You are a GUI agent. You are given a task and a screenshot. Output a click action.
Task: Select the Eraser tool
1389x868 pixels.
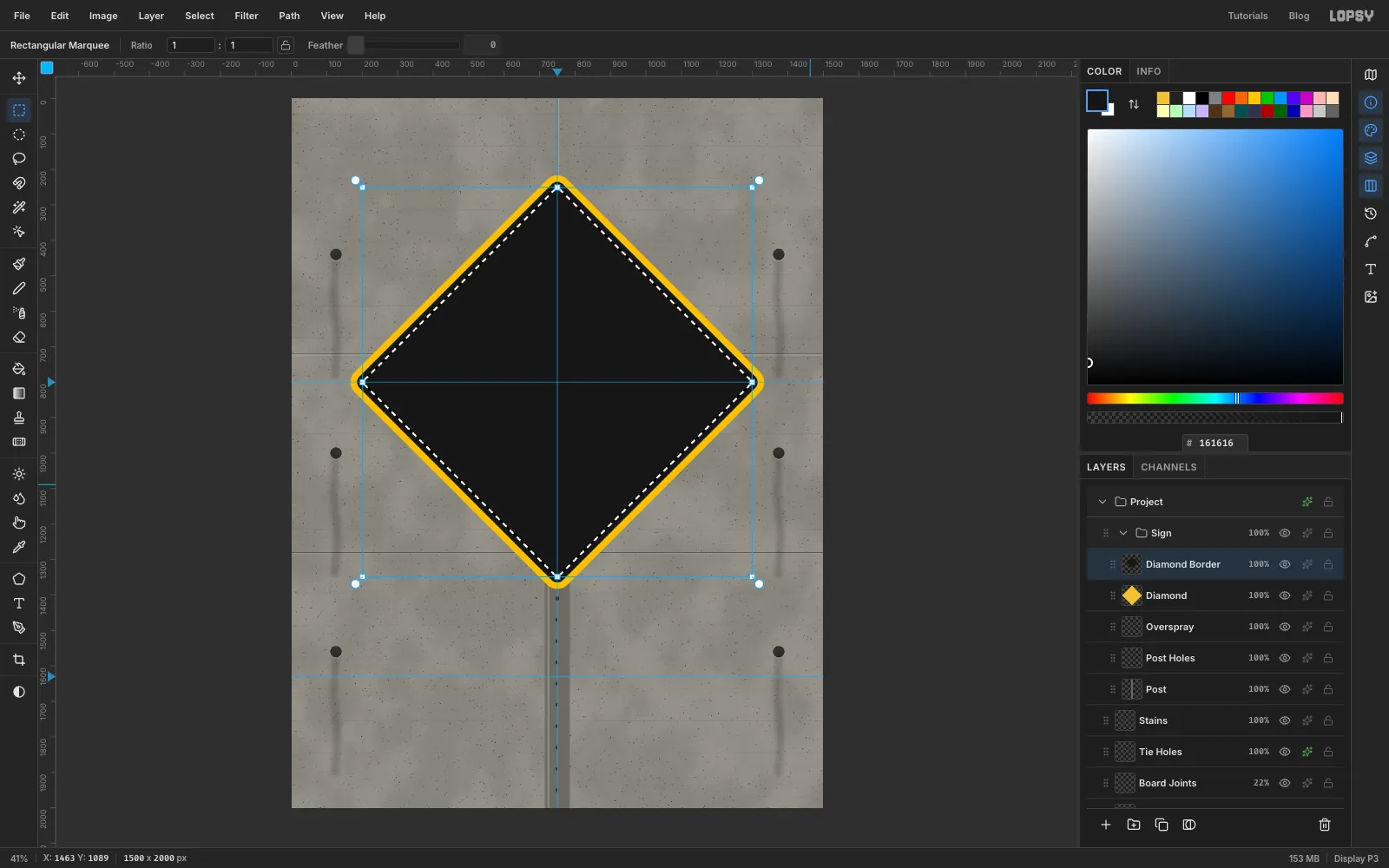[19, 338]
